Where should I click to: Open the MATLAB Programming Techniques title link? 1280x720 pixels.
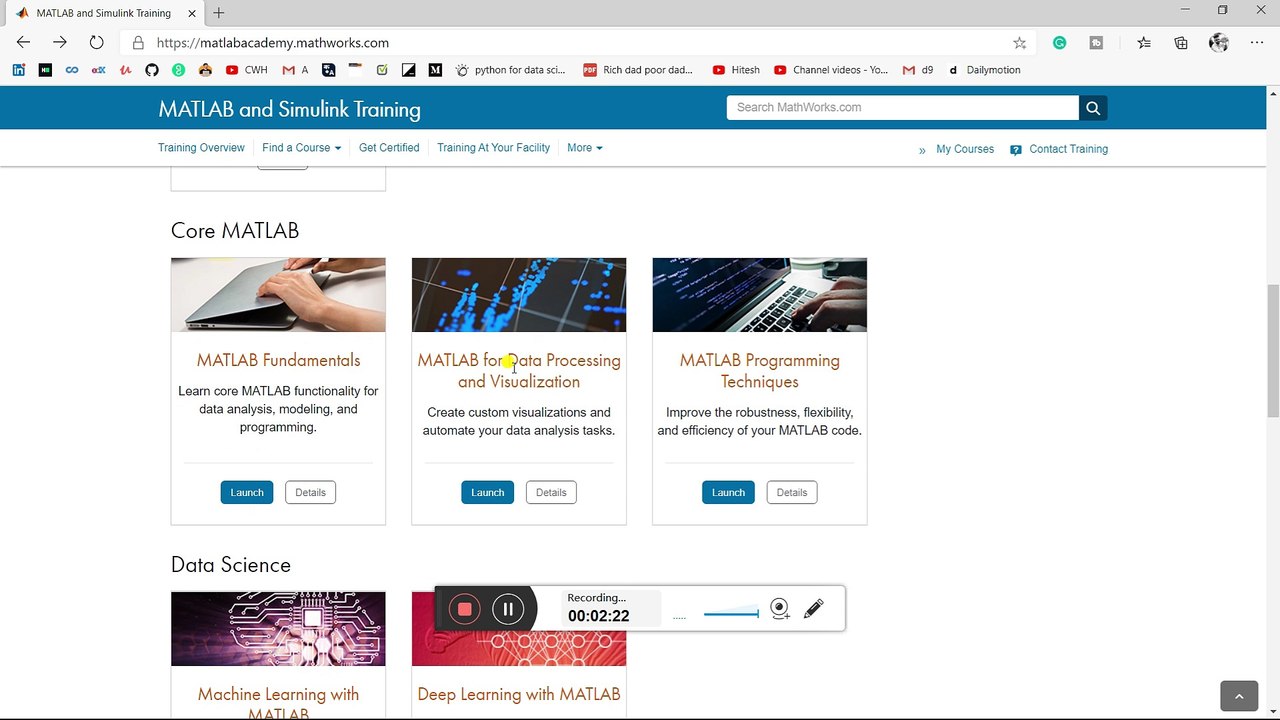click(760, 371)
